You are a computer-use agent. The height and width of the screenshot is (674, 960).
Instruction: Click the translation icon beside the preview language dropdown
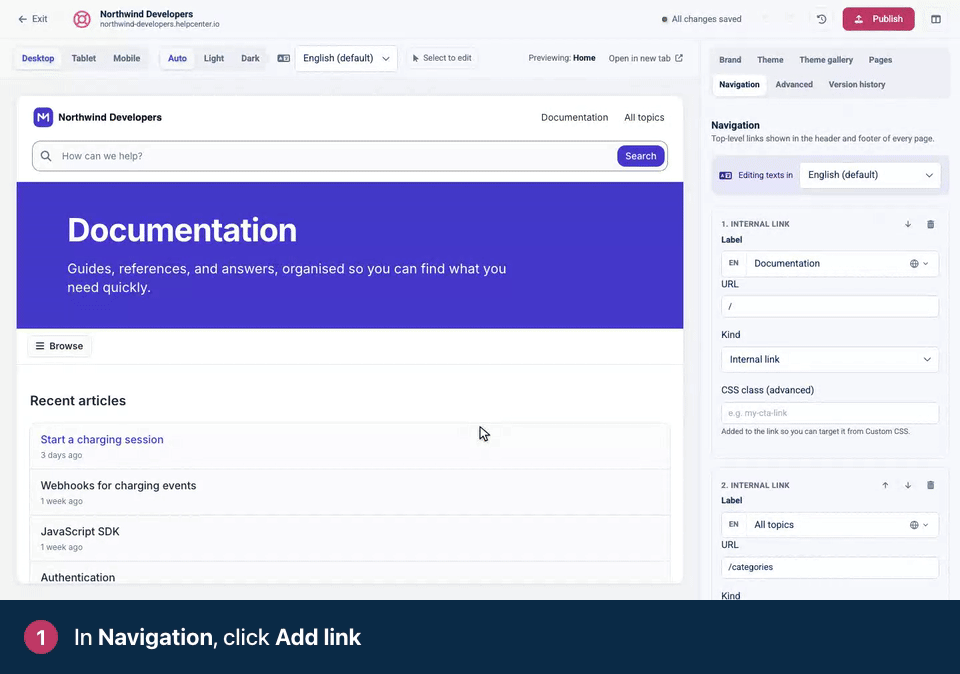coord(283,58)
